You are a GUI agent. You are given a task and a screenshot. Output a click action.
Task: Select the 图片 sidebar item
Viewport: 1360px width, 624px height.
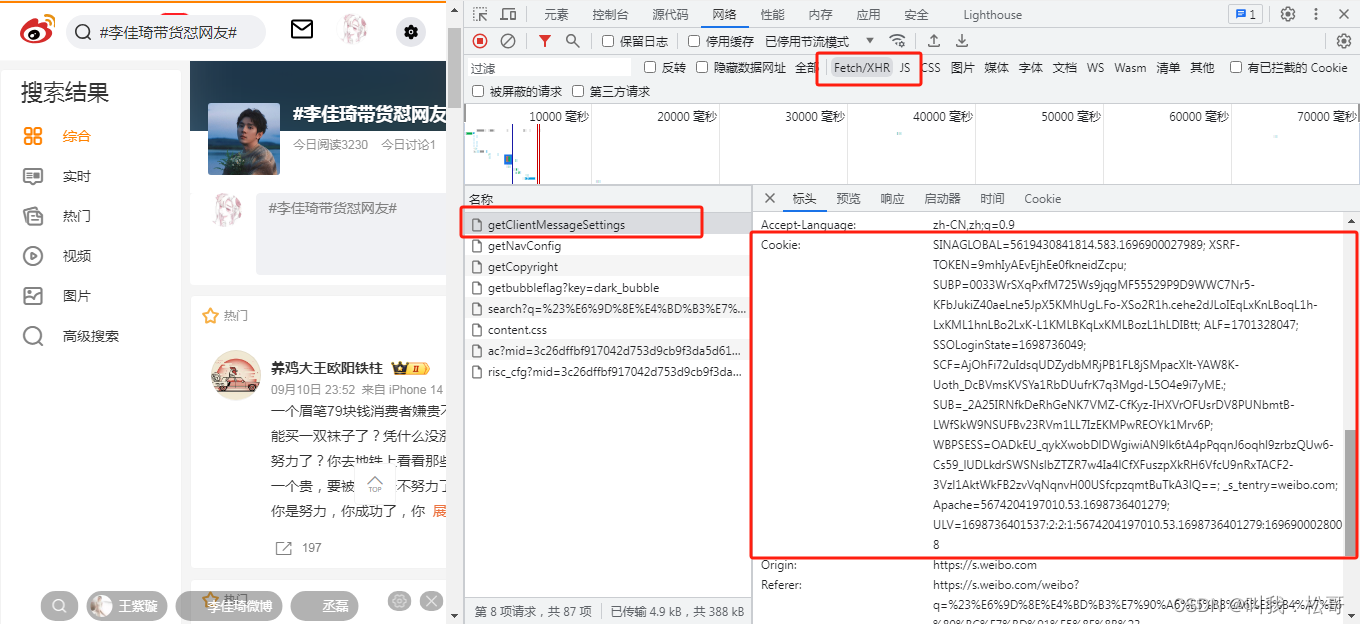click(76, 296)
